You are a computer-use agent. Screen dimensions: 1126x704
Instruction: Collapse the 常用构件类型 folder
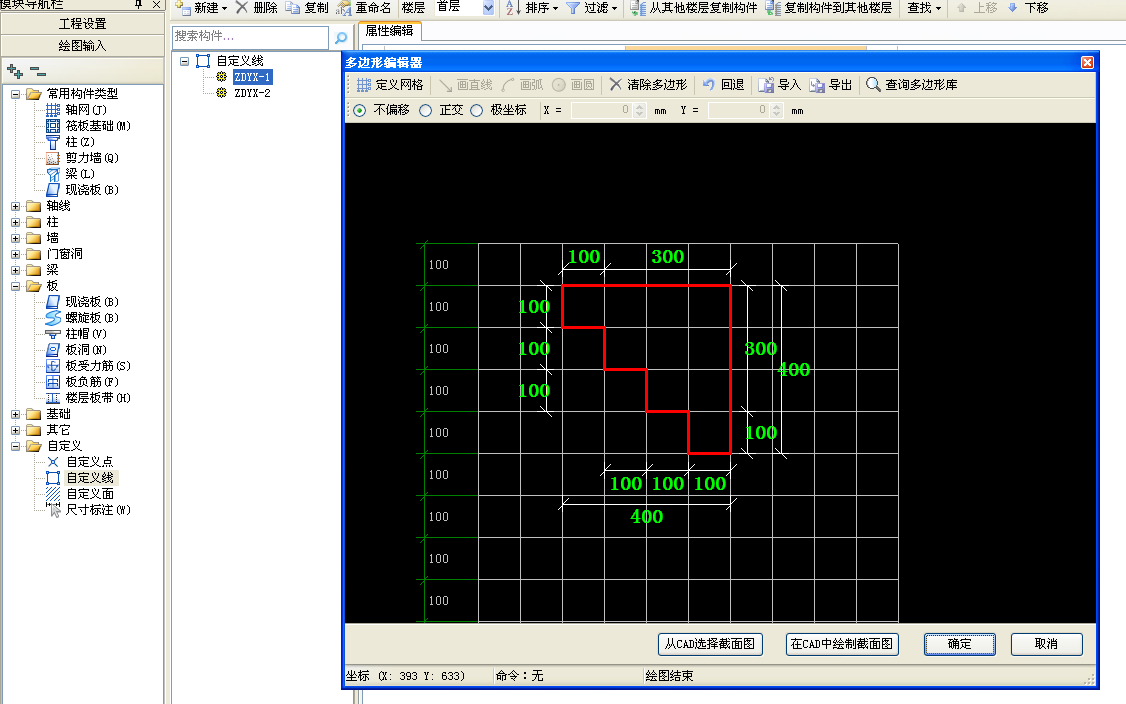15,94
